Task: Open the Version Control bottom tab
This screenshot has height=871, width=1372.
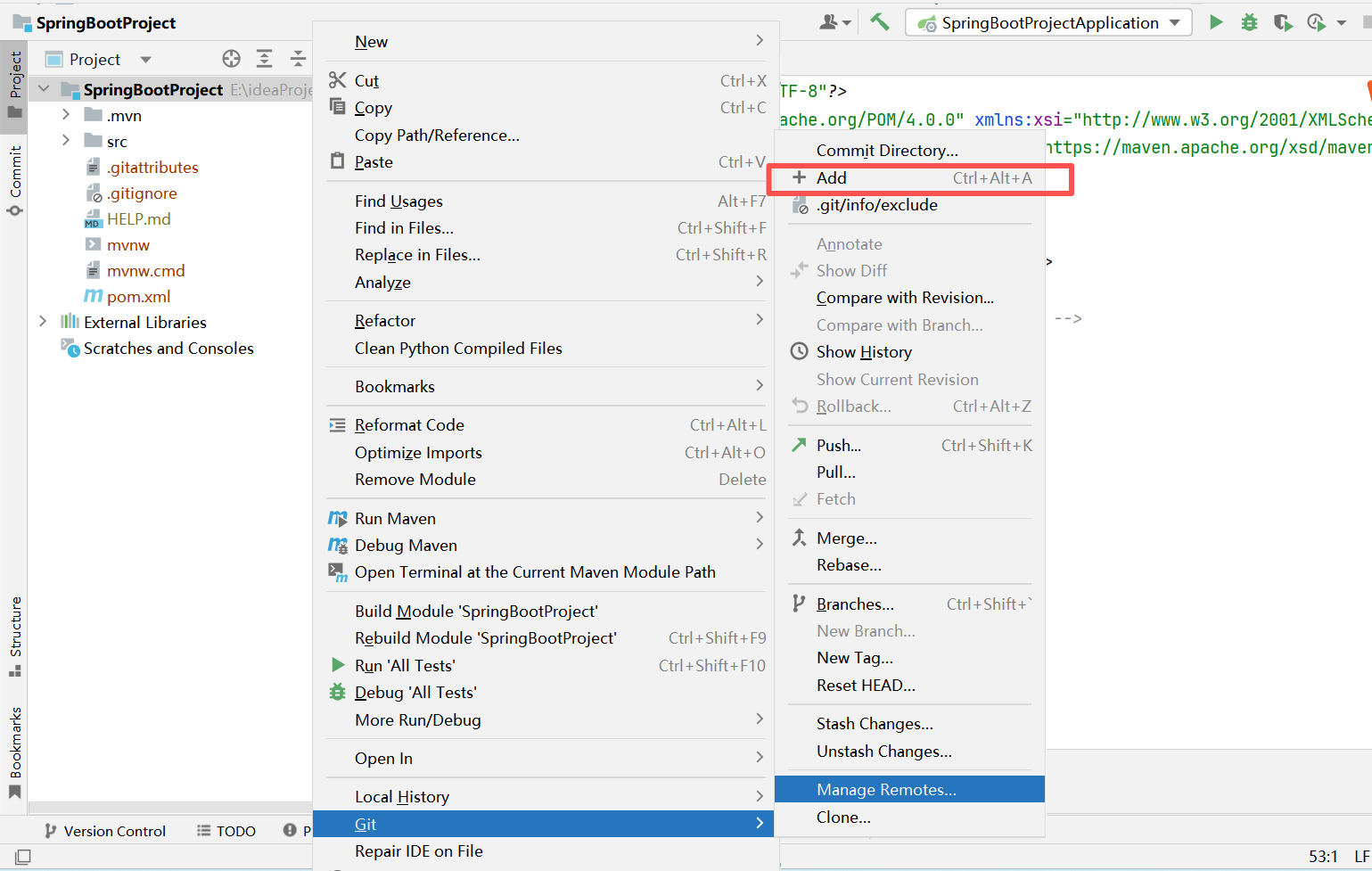Action: coord(105,831)
